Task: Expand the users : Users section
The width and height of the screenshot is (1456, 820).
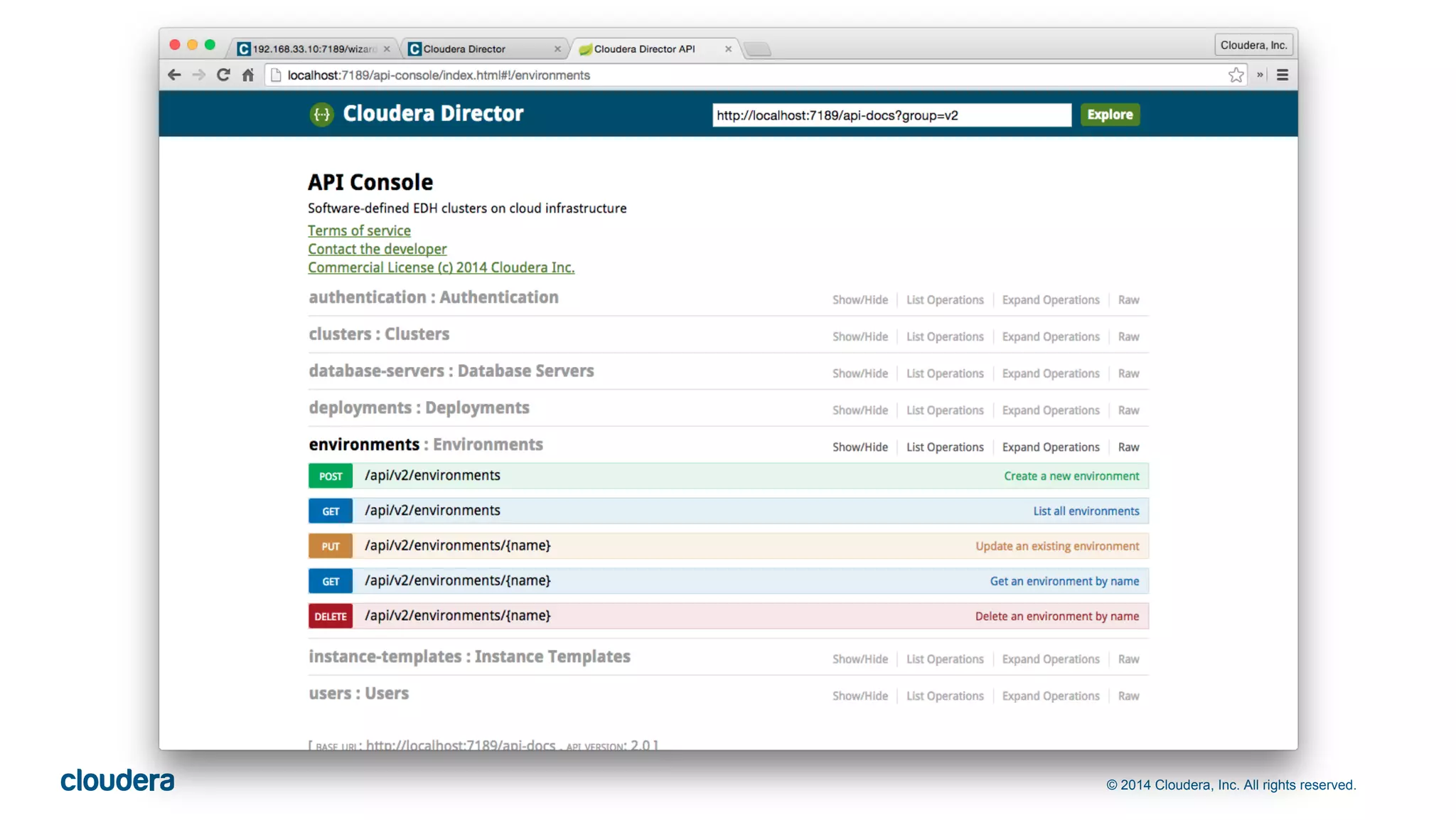Action: pyautogui.click(x=358, y=693)
